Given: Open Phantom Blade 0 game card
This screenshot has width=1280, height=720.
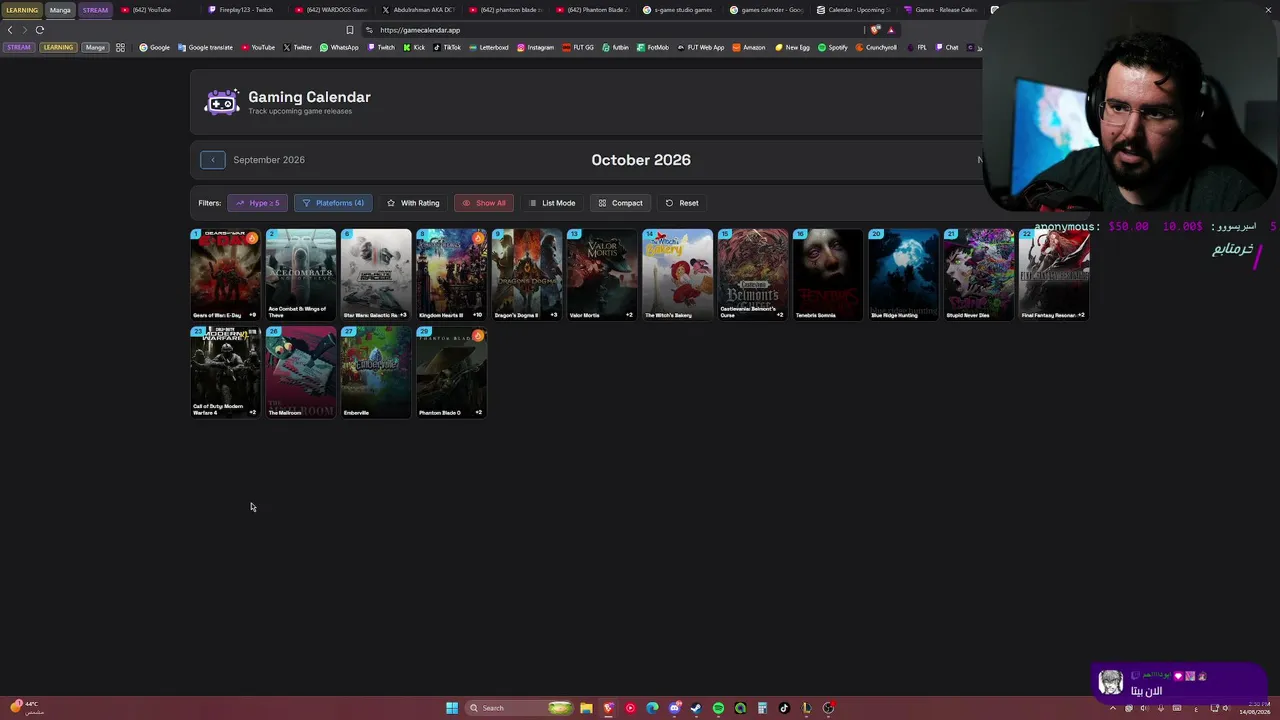Looking at the screenshot, I should [x=452, y=372].
